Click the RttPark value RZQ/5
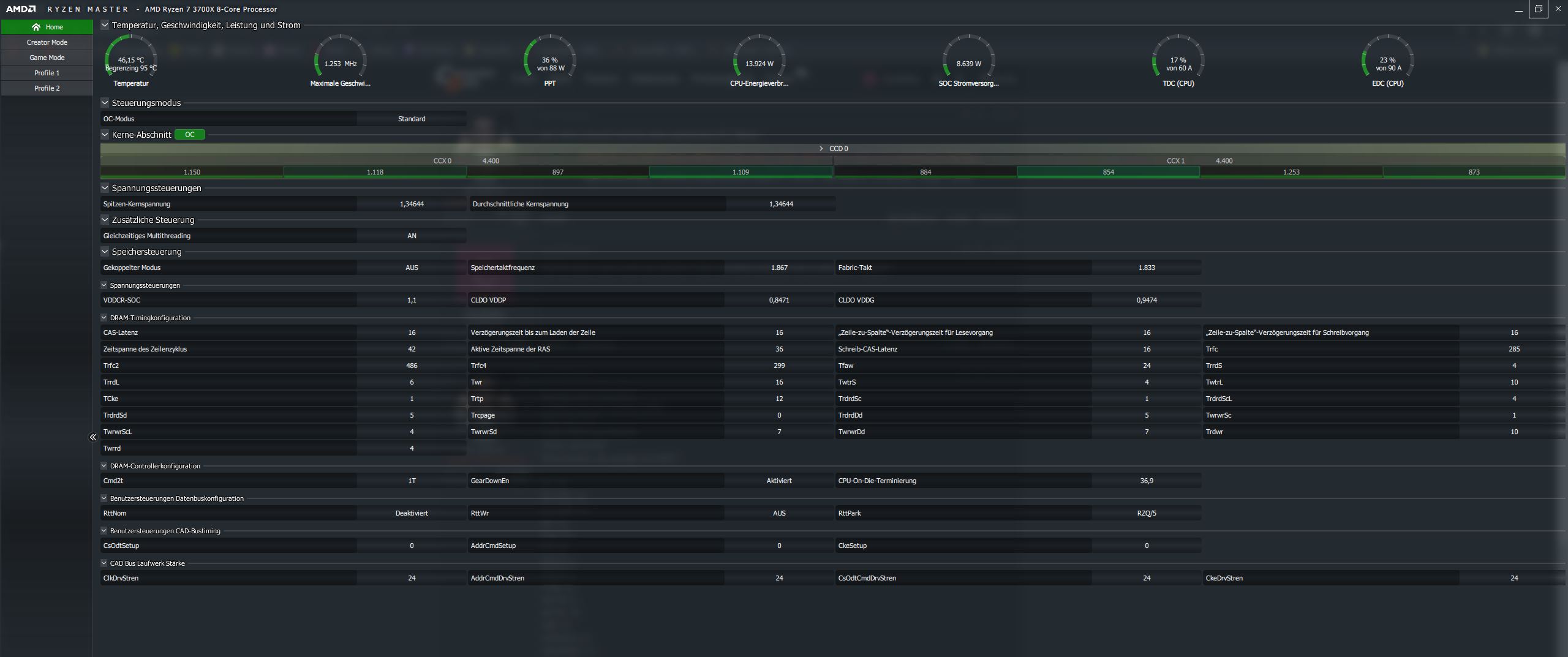 click(1147, 513)
